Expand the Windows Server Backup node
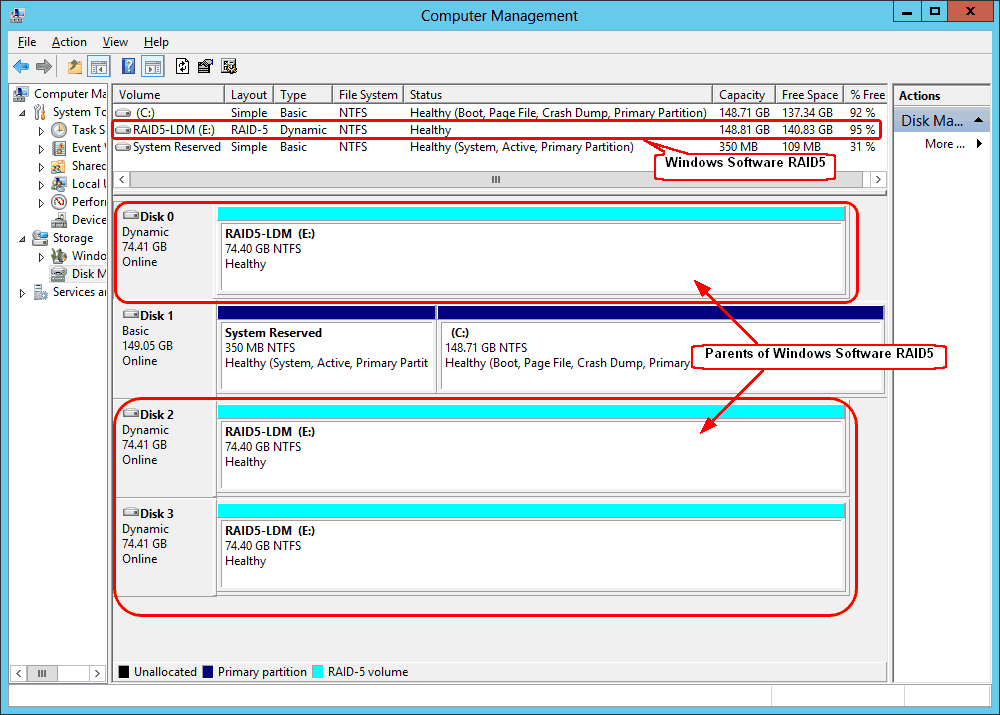The image size is (1000, 715). click(41, 256)
